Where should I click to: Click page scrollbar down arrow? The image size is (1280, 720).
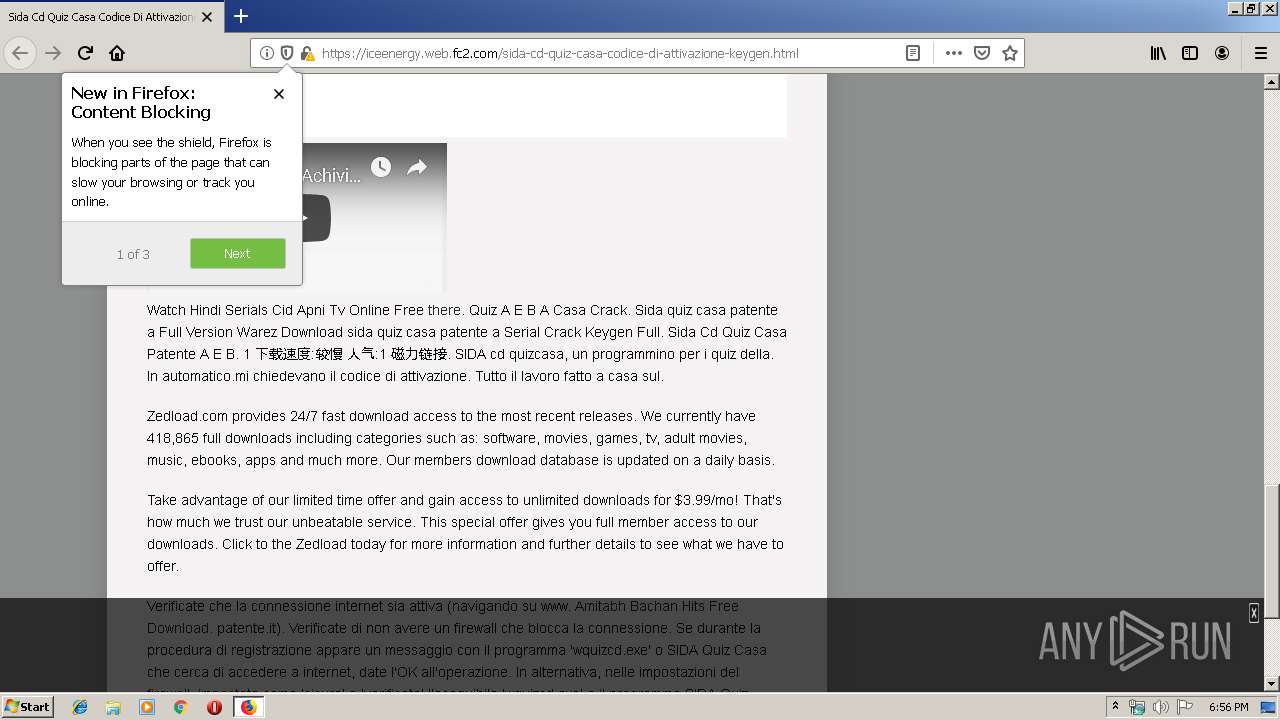coord(1271,684)
